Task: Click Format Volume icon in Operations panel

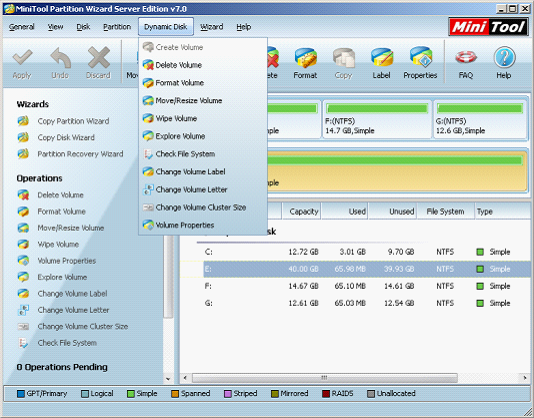Action: coord(23,211)
